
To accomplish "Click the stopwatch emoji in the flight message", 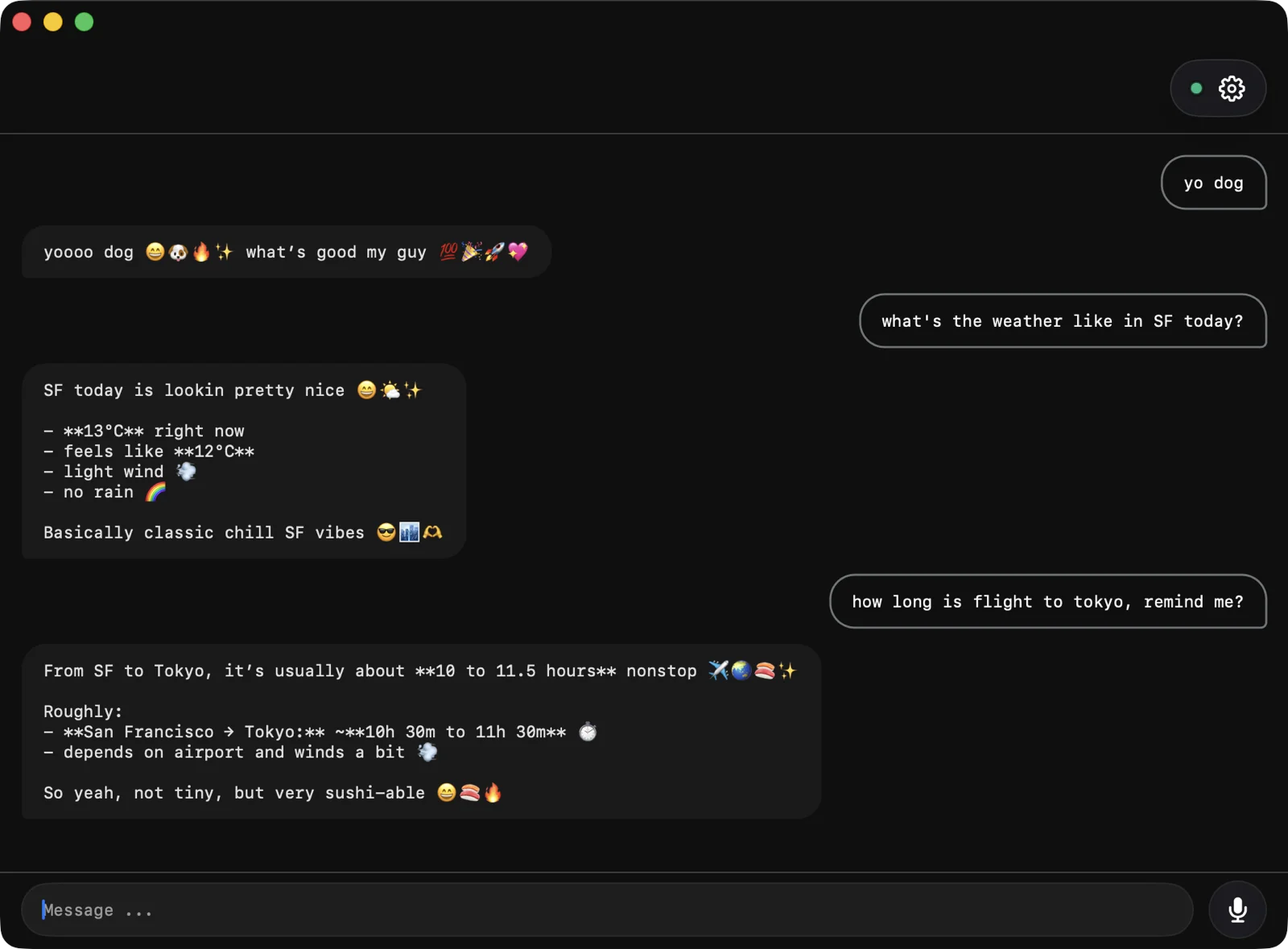I will pyautogui.click(x=587, y=732).
